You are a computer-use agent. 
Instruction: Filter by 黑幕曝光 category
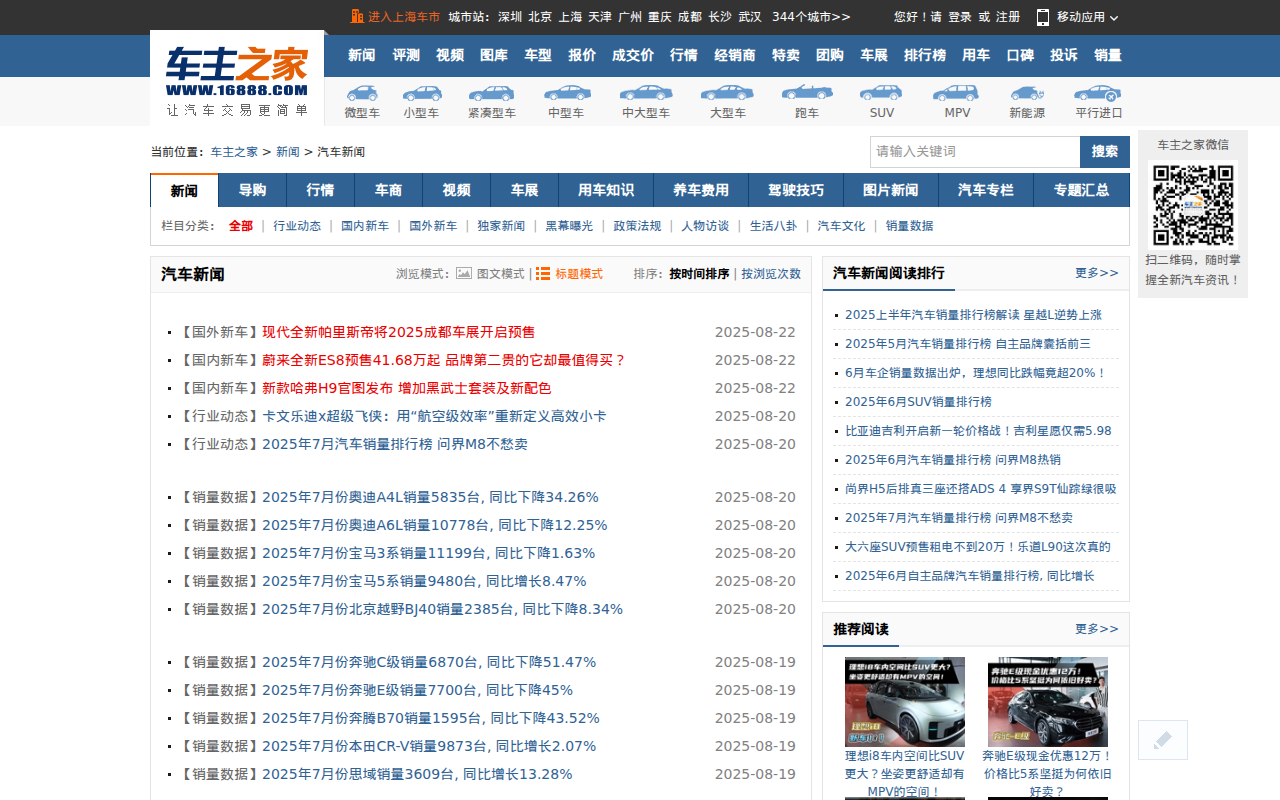(569, 226)
